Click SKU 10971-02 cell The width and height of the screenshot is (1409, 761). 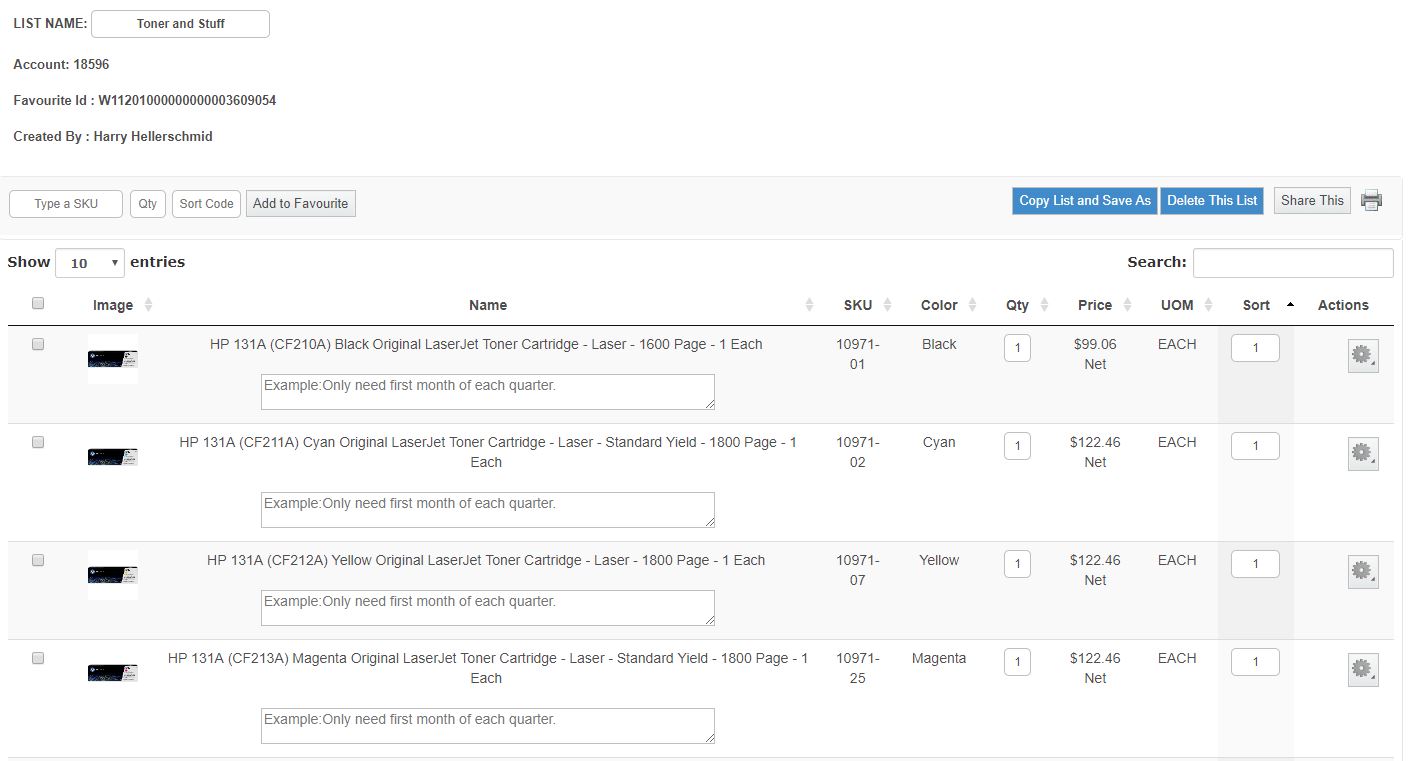coord(858,452)
